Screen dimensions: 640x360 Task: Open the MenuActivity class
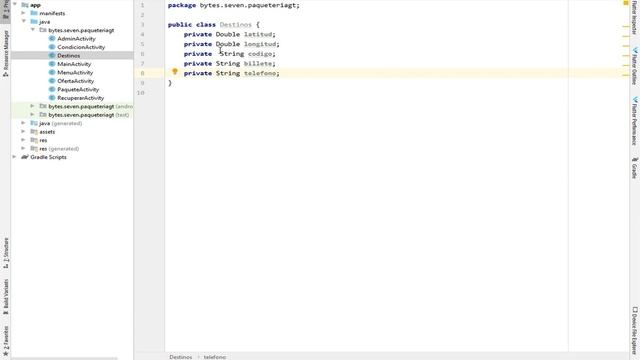click(x=75, y=72)
